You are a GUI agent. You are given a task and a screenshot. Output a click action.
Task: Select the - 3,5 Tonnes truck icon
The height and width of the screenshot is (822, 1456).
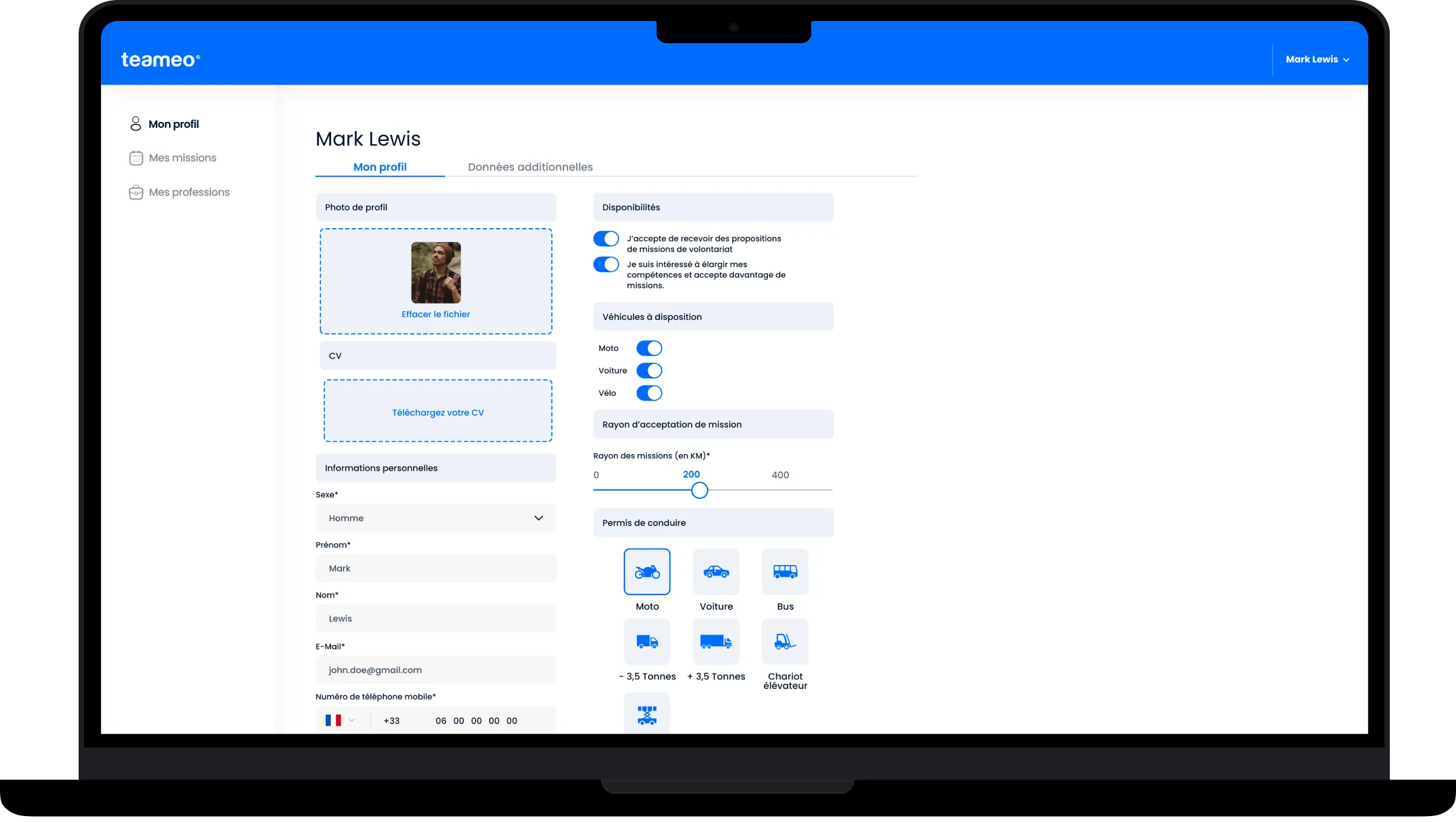pos(647,642)
